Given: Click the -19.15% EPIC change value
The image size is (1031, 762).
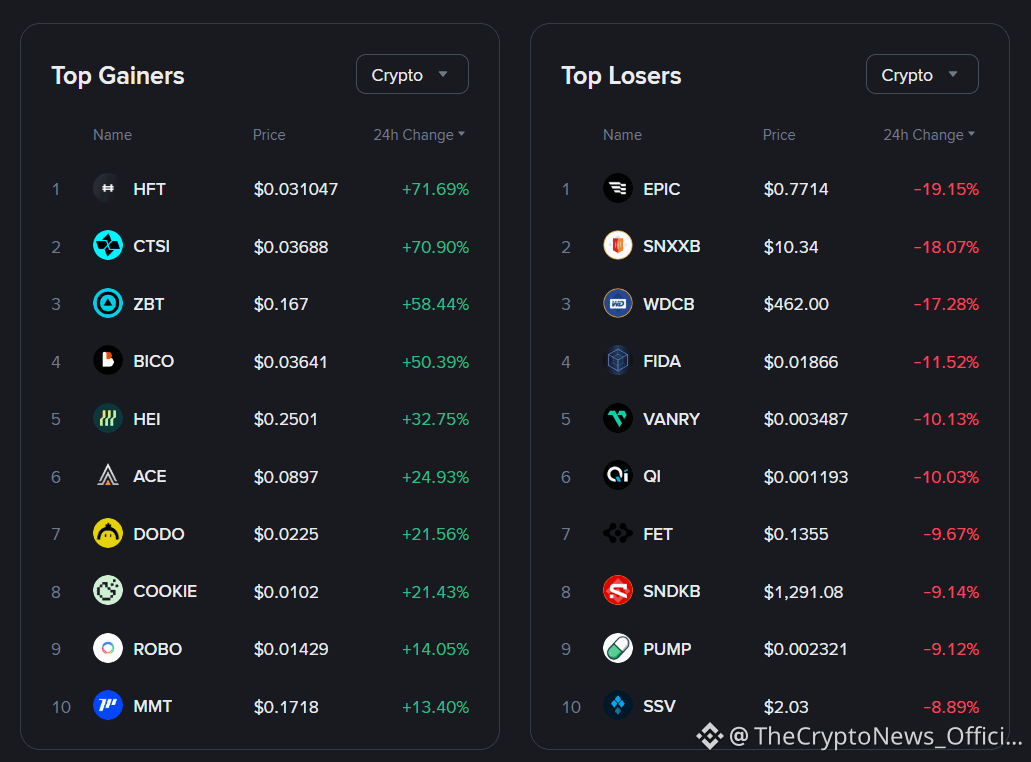Looking at the screenshot, I should (x=946, y=189).
